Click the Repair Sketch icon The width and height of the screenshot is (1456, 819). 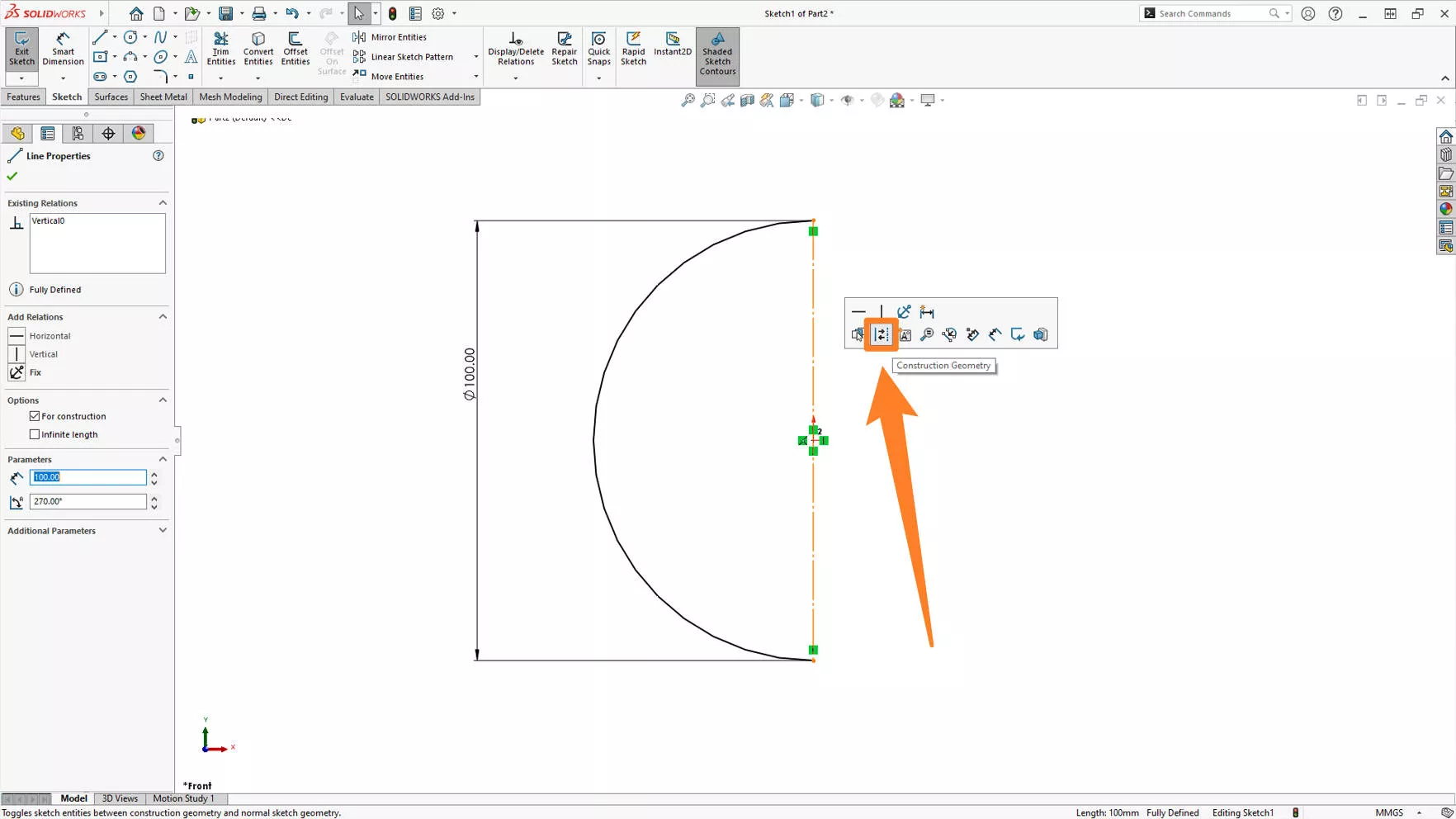564,48
